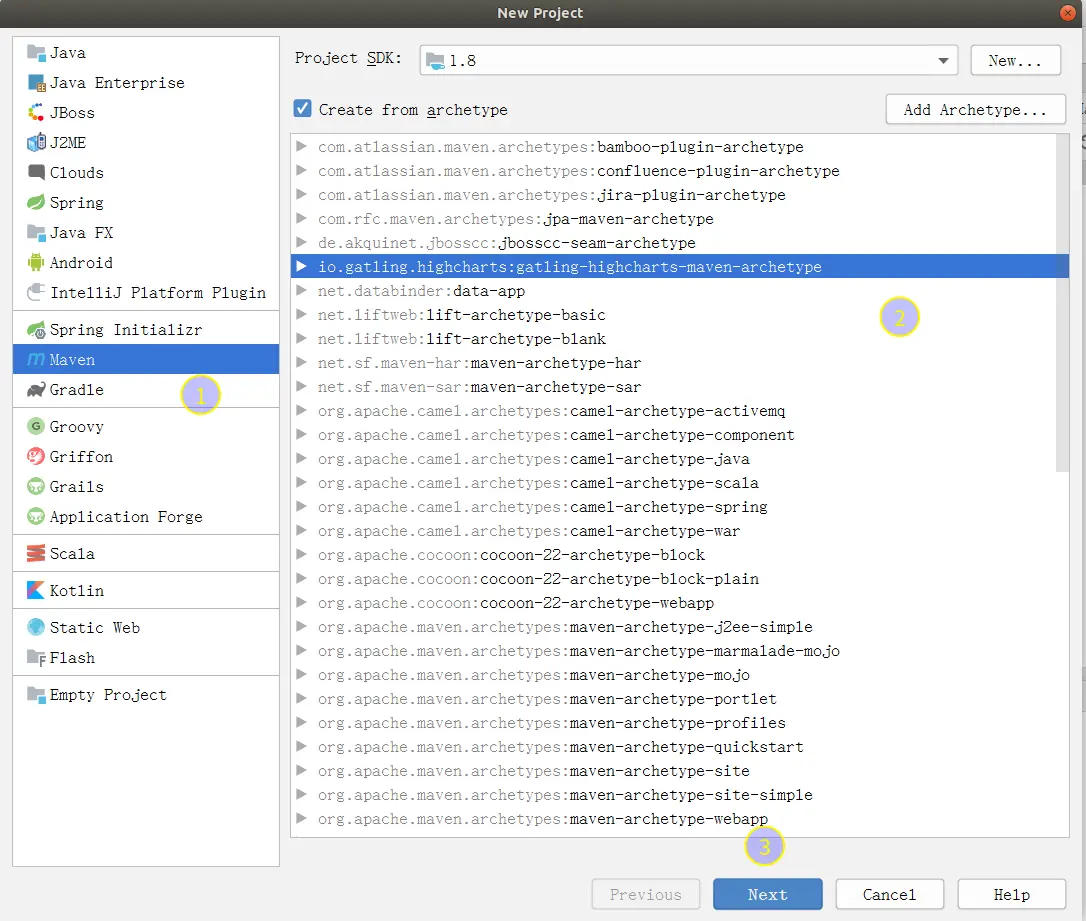Select camel-archetype-activemq row
Viewport: 1086px width, 921px height.
[x=673, y=411]
